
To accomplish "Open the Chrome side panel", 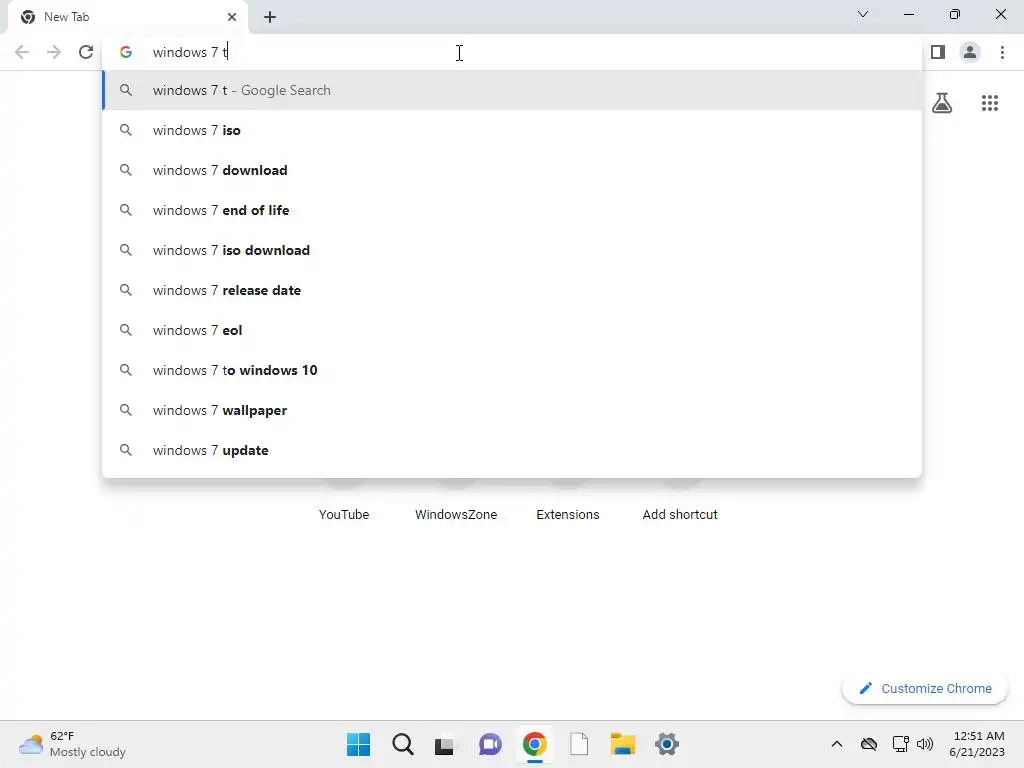I will [x=938, y=52].
